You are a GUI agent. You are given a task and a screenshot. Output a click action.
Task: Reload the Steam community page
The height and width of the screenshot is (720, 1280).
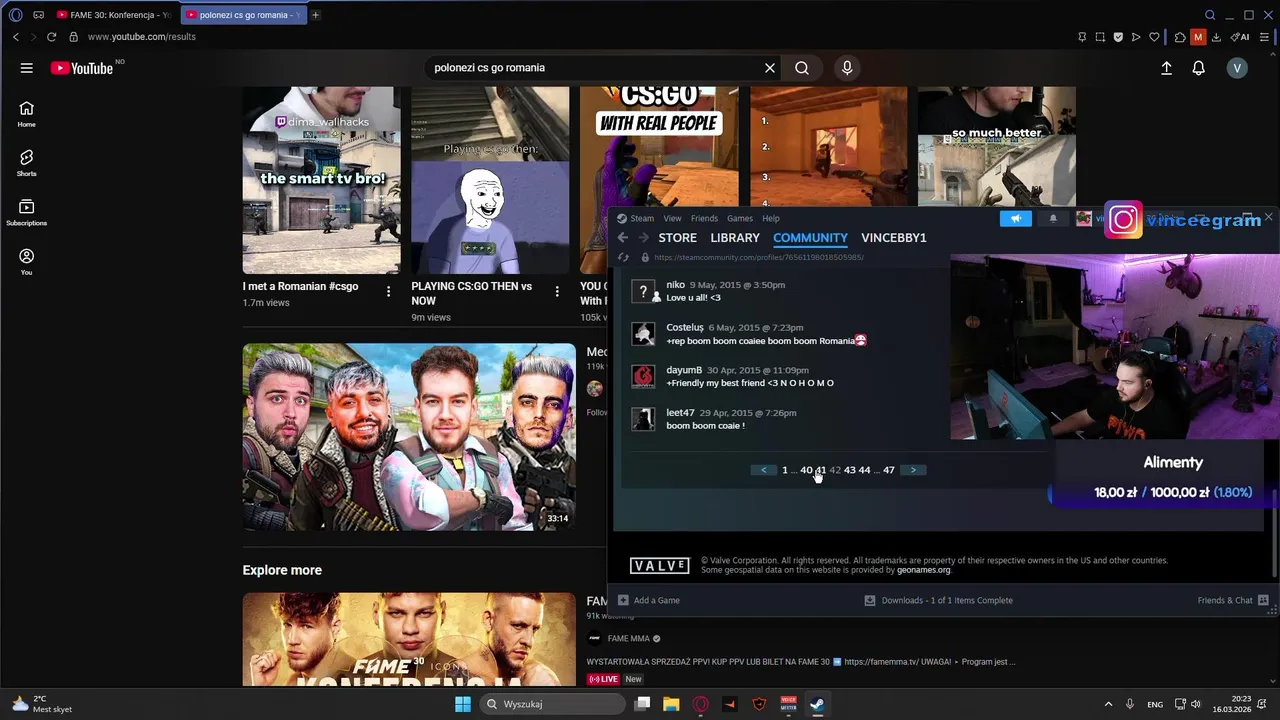624,257
